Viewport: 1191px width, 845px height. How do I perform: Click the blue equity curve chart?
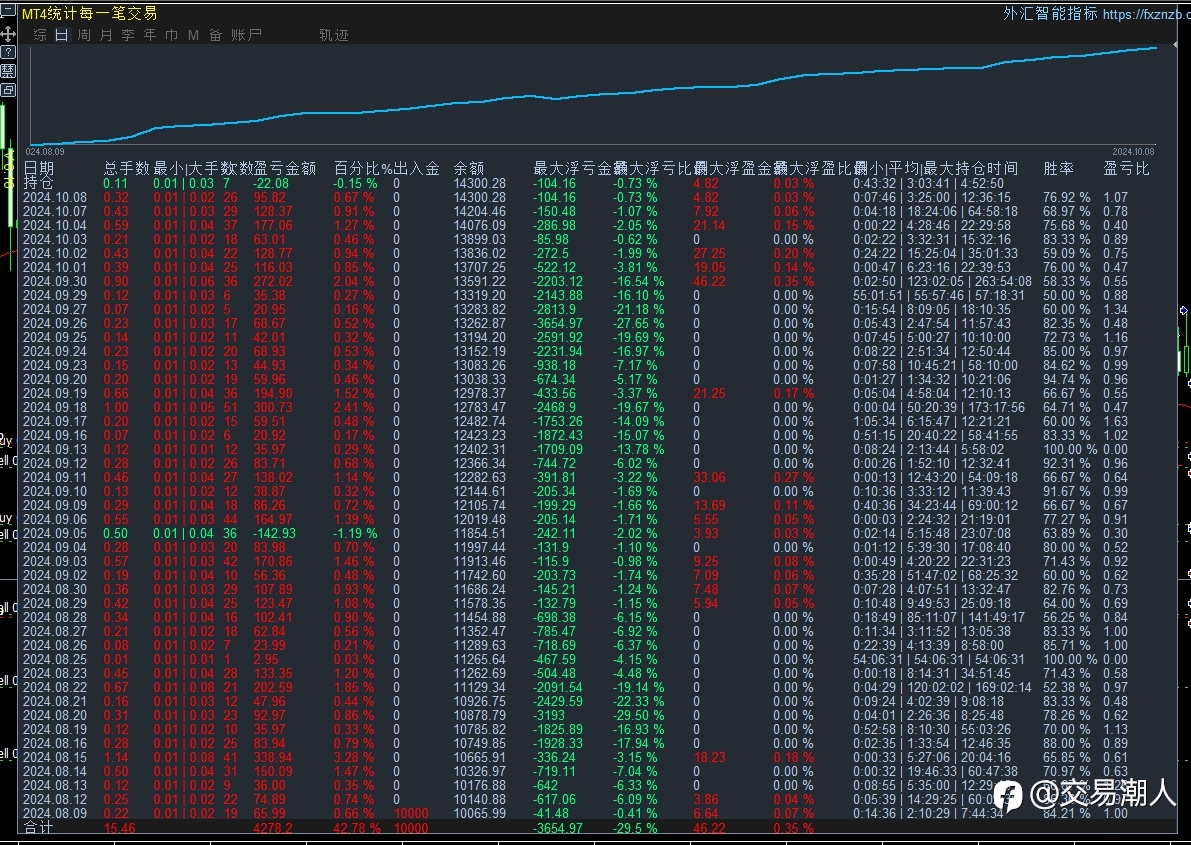point(592,94)
